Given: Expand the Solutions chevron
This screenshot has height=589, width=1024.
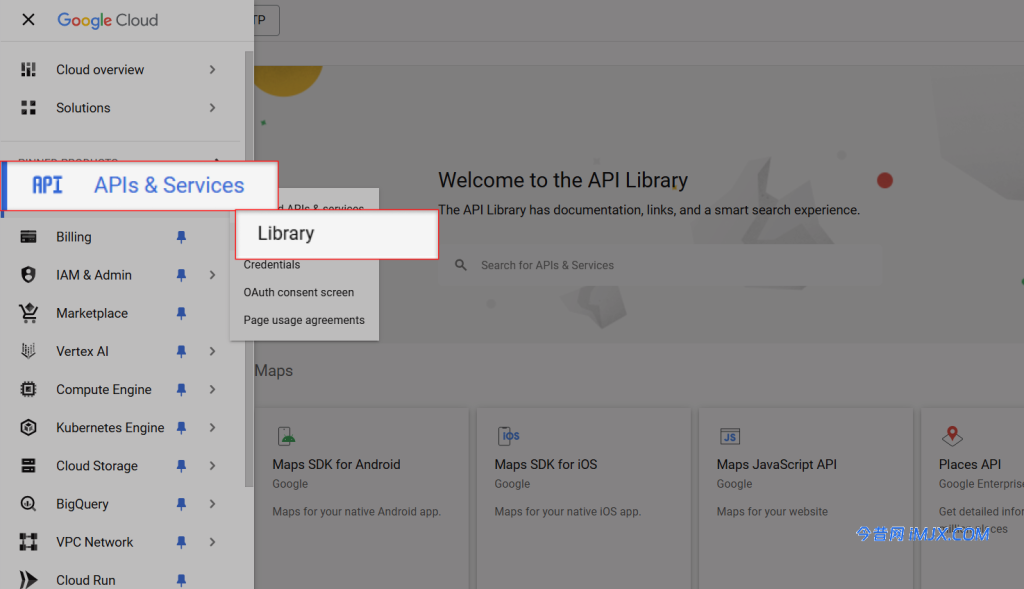Looking at the screenshot, I should pos(212,108).
